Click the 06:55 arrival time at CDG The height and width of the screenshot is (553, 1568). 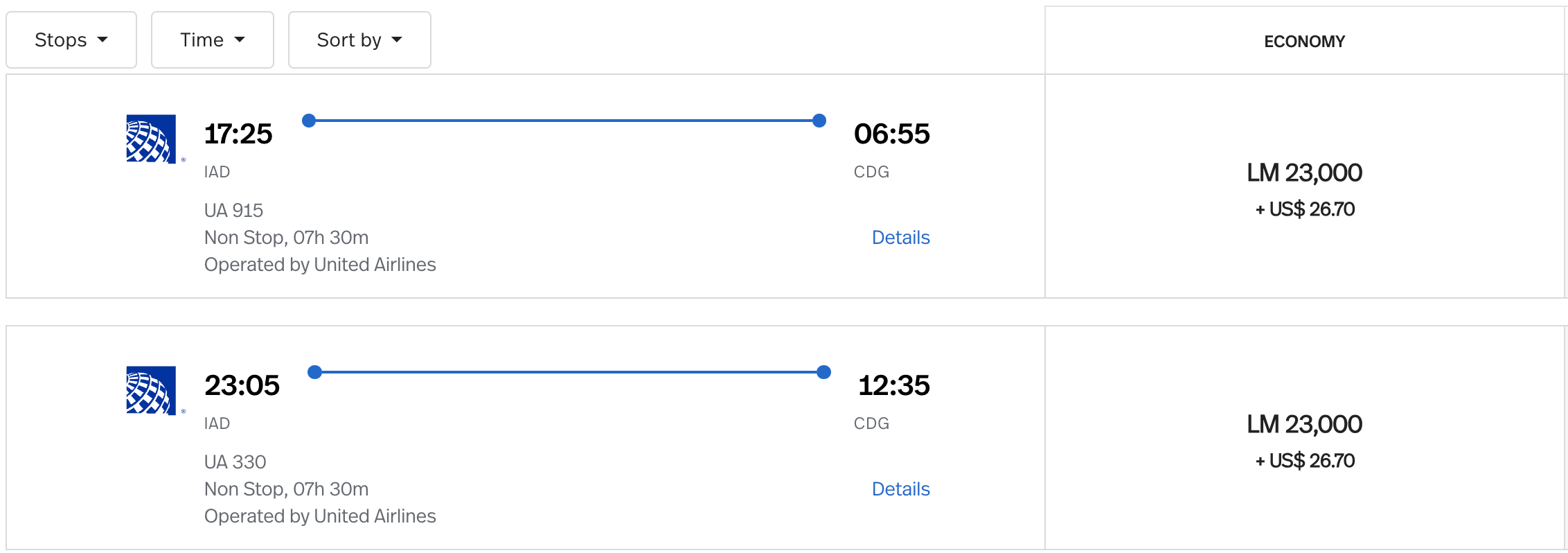coord(892,134)
